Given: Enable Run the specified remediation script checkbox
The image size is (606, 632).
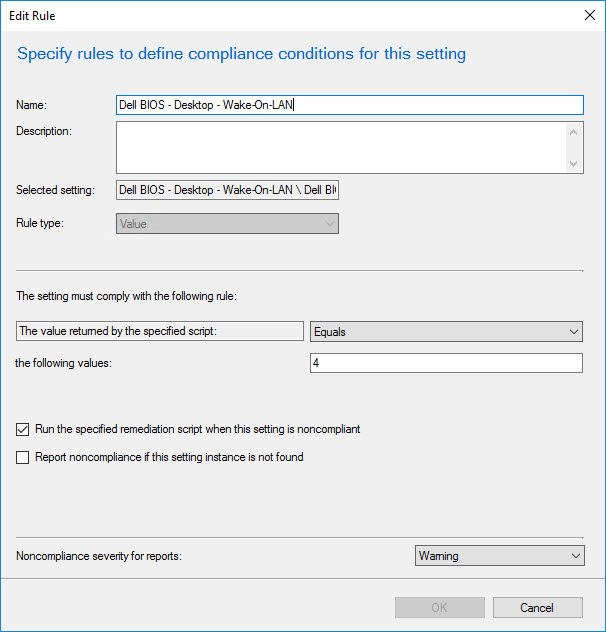Looking at the screenshot, I should pyautogui.click(x=23, y=430).
